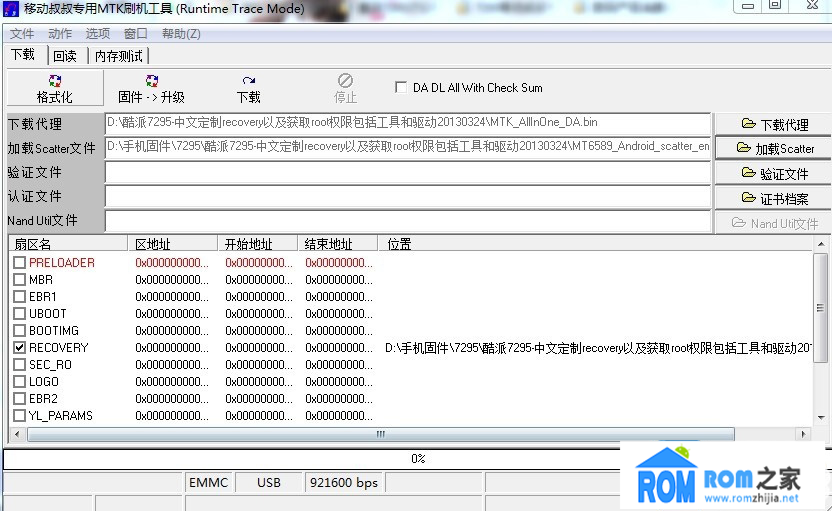Select the PRELOADER row name
Screen dimensions: 832x511
(62, 262)
